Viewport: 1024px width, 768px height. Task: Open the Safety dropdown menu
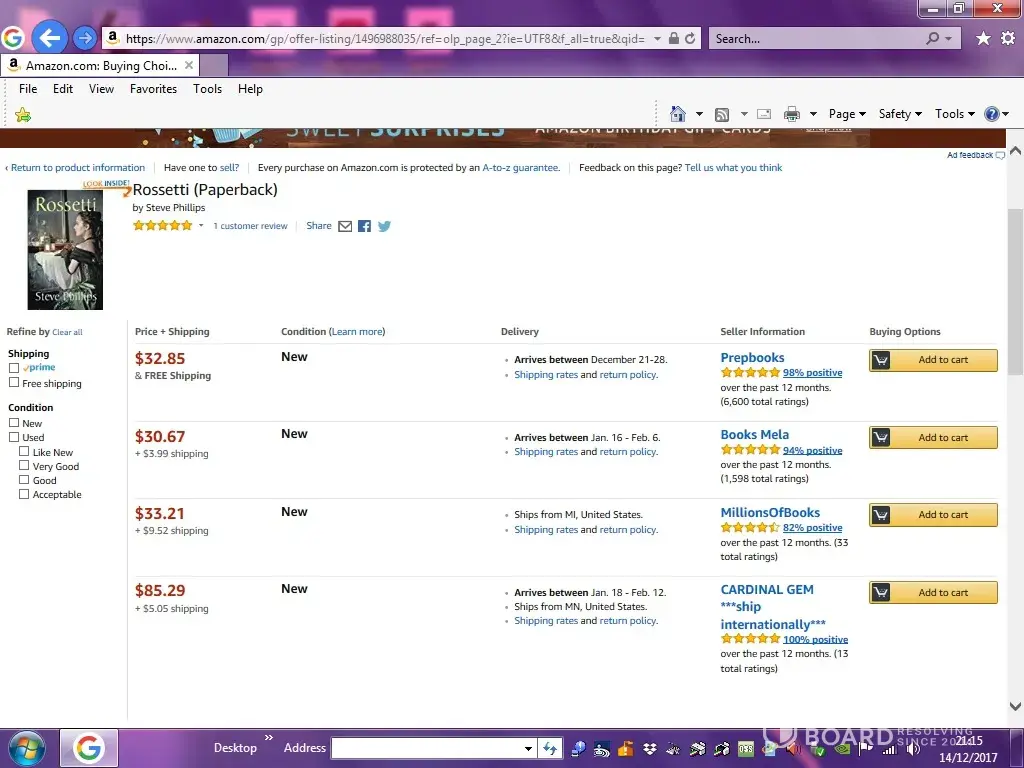tap(900, 114)
